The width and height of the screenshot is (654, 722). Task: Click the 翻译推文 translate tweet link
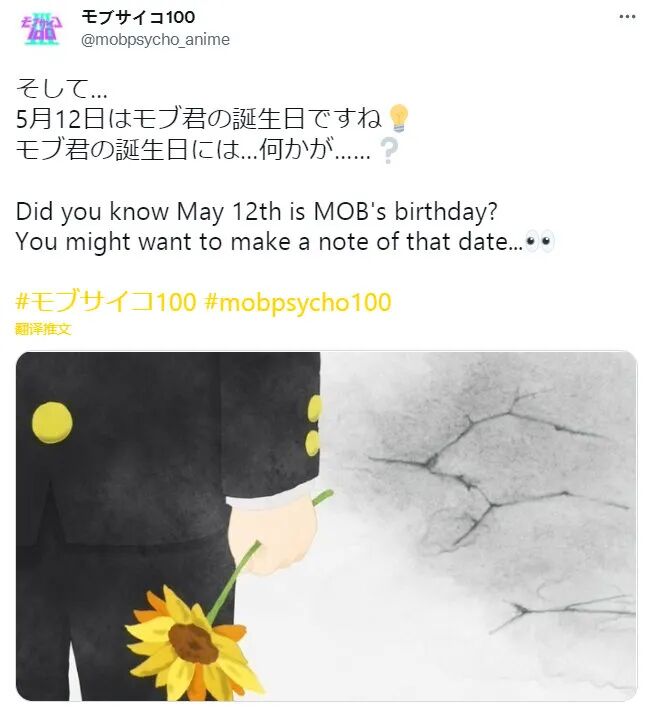pos(43,329)
